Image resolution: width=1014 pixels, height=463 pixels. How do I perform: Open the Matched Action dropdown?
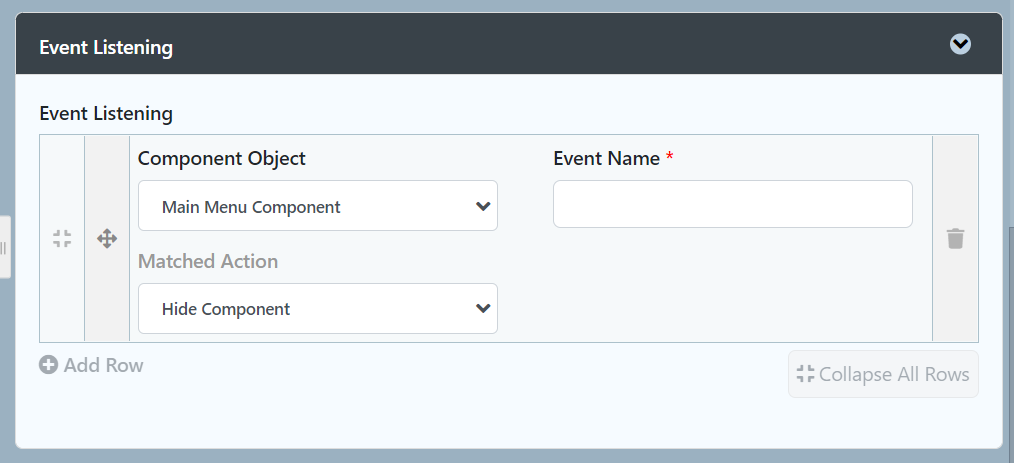coord(317,308)
